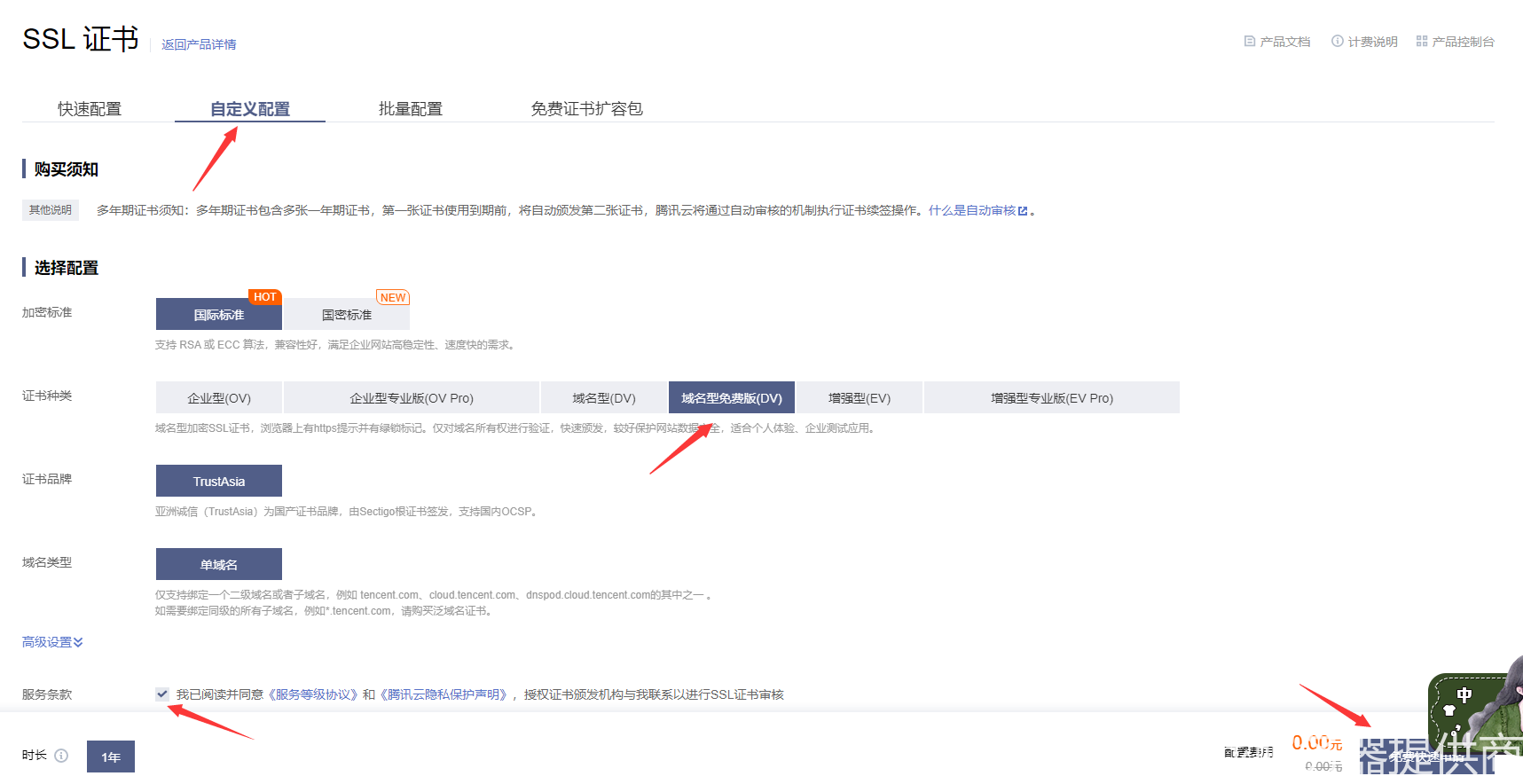
Task: Click the 证书种类 label
Action: (47, 396)
